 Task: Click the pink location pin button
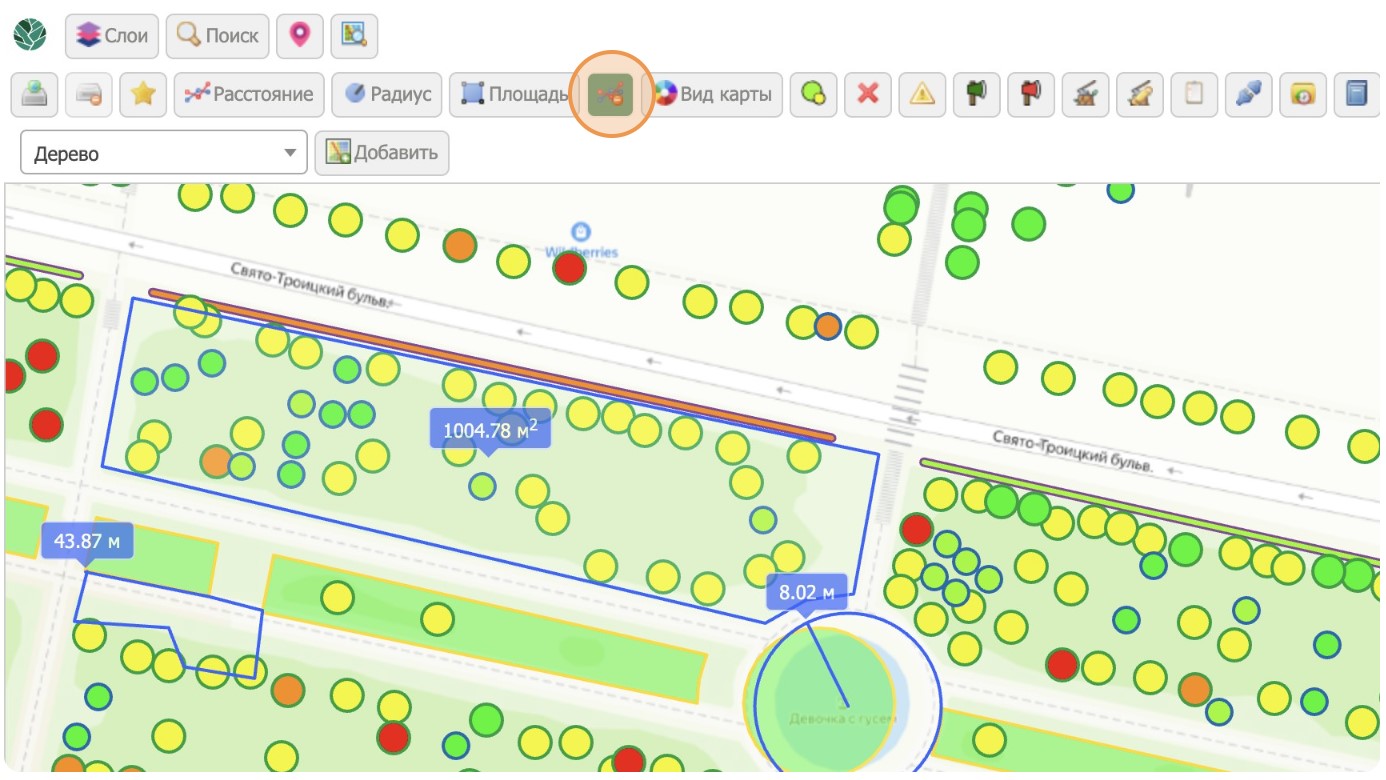299,36
